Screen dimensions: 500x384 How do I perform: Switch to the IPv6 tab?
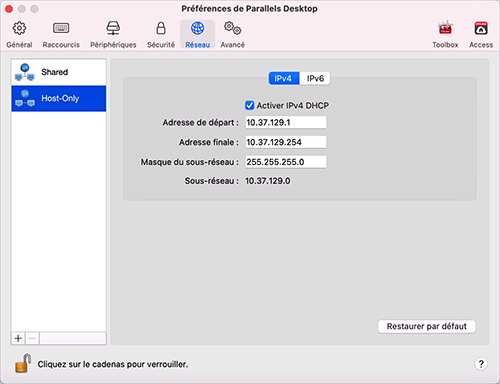pos(315,78)
